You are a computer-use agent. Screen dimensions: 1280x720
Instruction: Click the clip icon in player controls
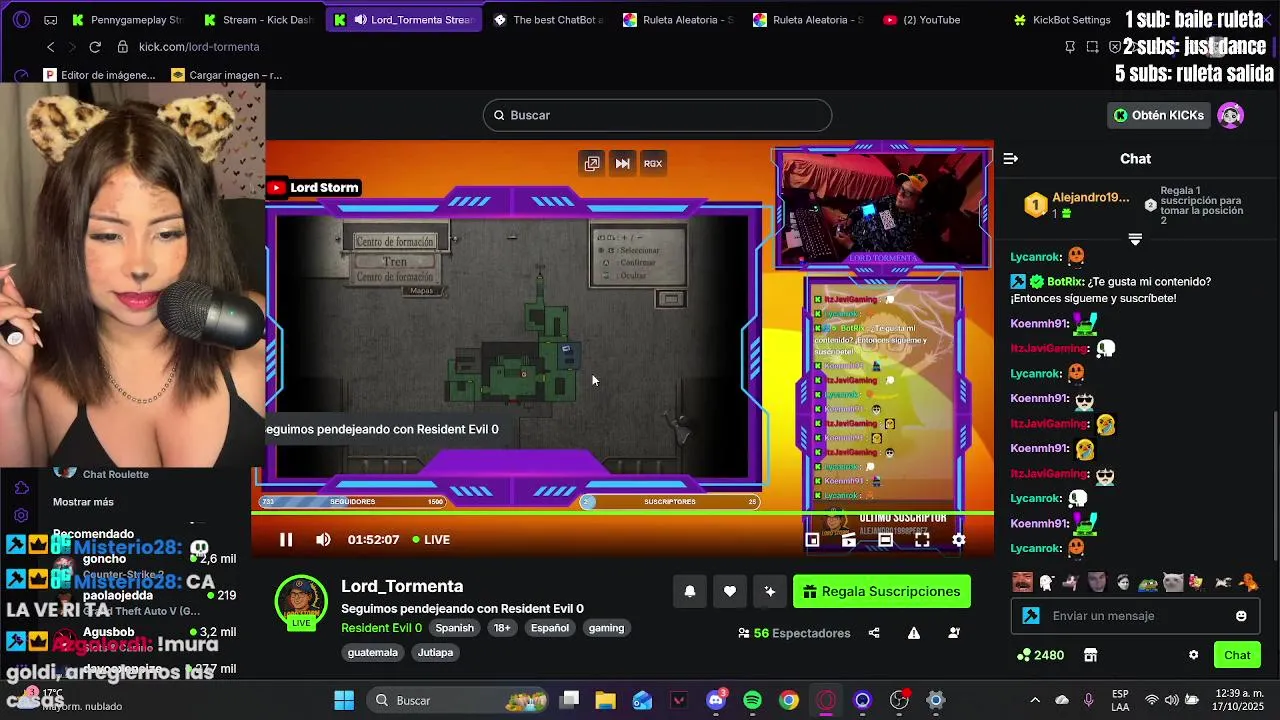pyautogui.click(x=849, y=540)
